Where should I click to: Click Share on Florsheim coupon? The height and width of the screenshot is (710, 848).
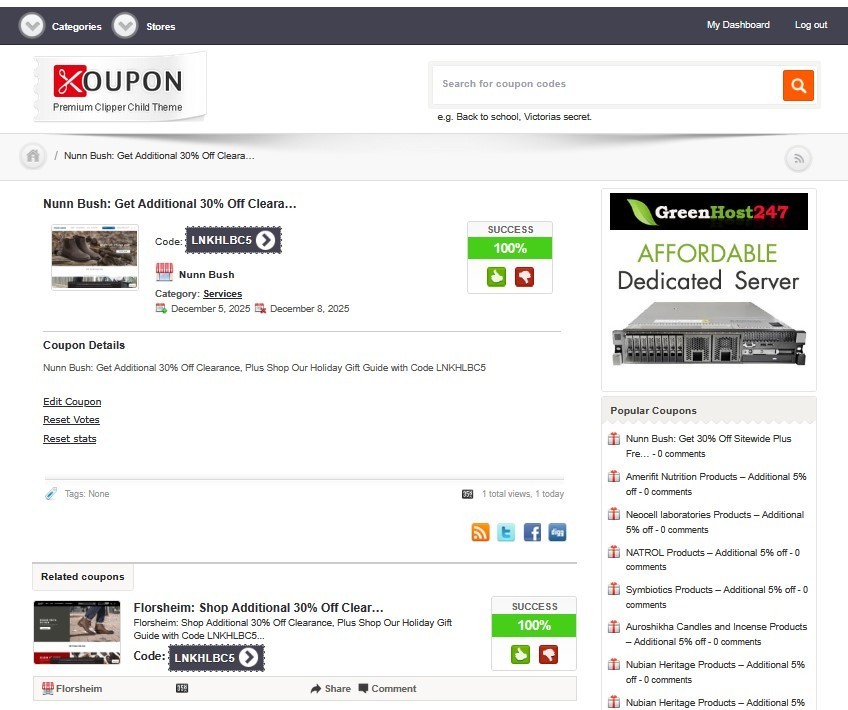point(330,688)
